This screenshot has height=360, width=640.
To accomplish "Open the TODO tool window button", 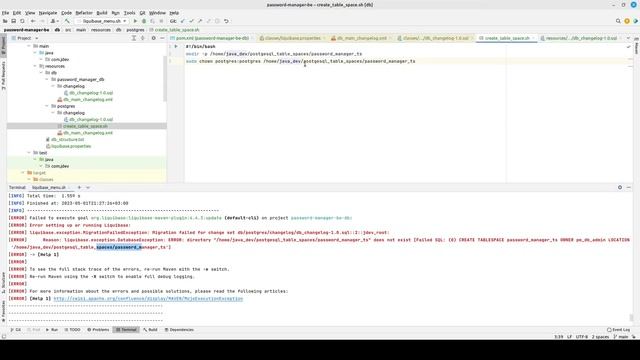I will (x=73, y=329).
